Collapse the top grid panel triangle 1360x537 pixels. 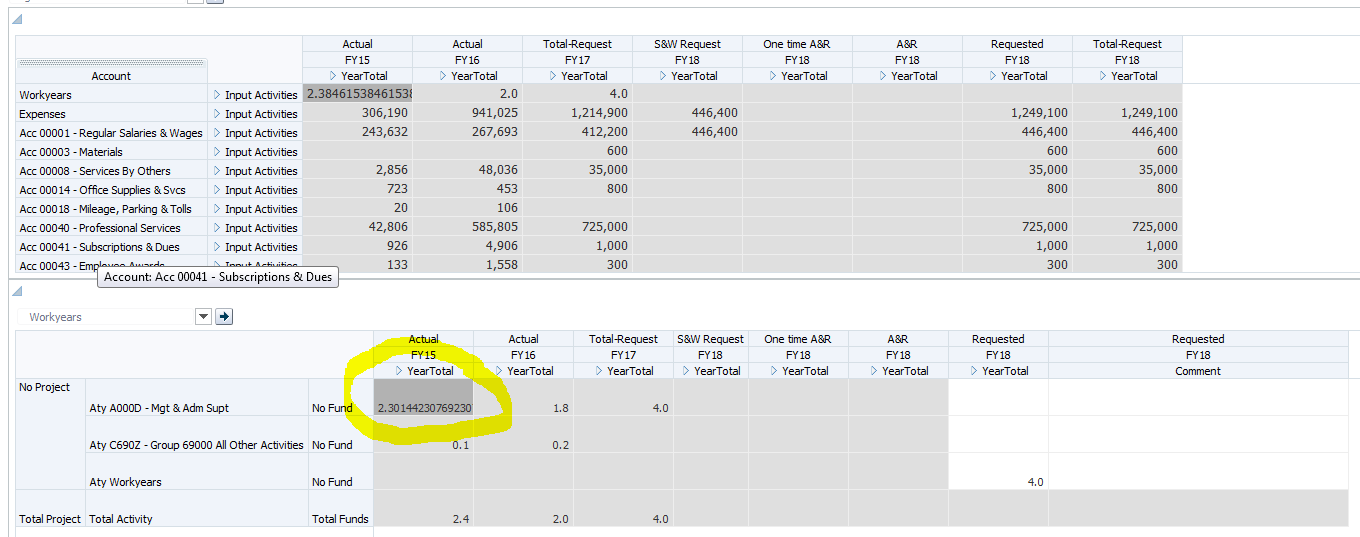coord(17,19)
